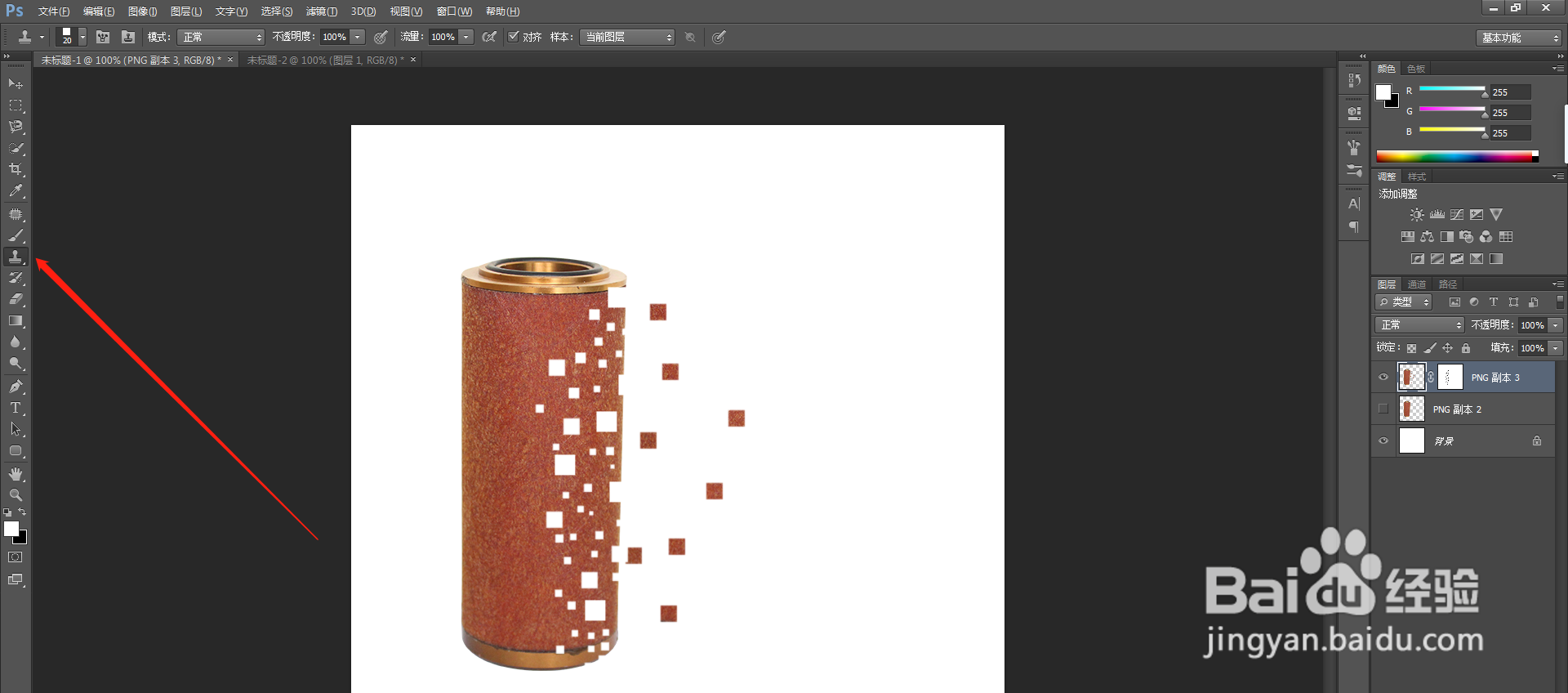Screen dimensions: 1568x693
Task: Select the History Brush tool
Action: 16,278
